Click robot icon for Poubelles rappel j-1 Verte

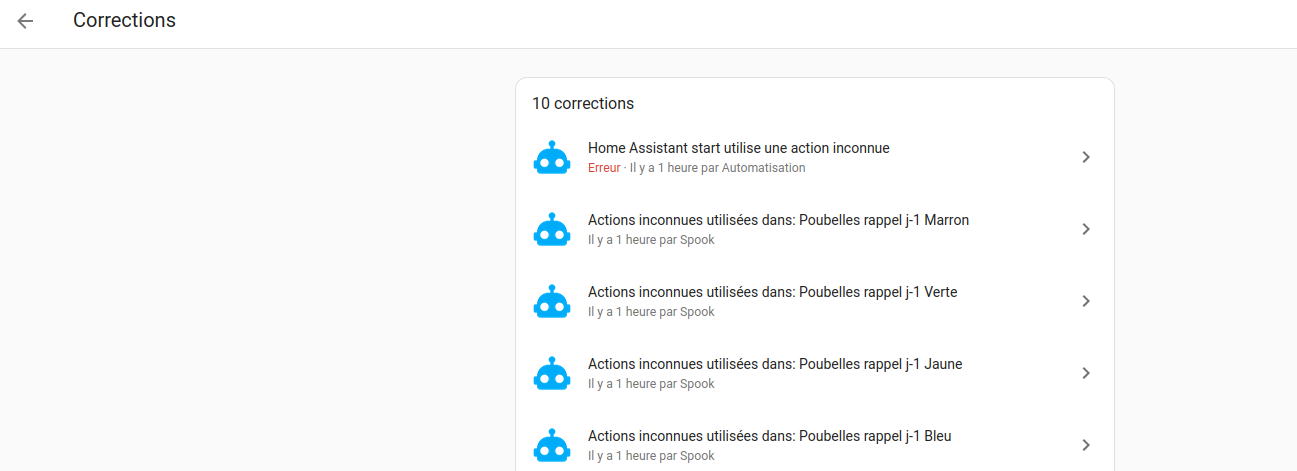coord(552,302)
